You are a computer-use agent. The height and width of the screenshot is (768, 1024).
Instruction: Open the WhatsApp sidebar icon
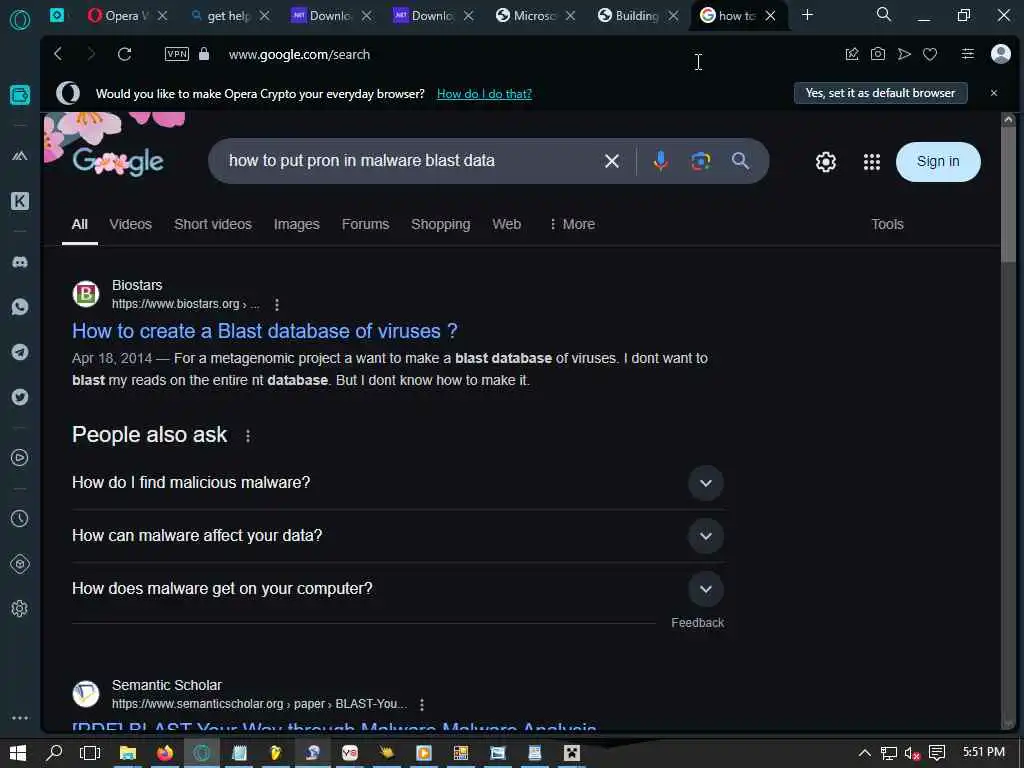coord(20,307)
